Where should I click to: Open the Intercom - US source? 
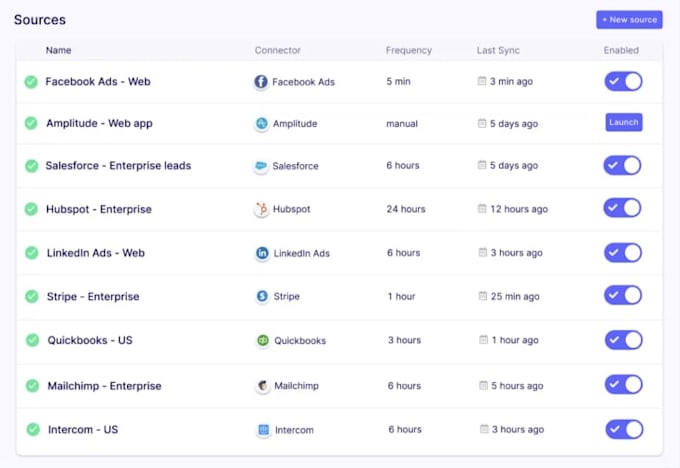[x=83, y=430]
